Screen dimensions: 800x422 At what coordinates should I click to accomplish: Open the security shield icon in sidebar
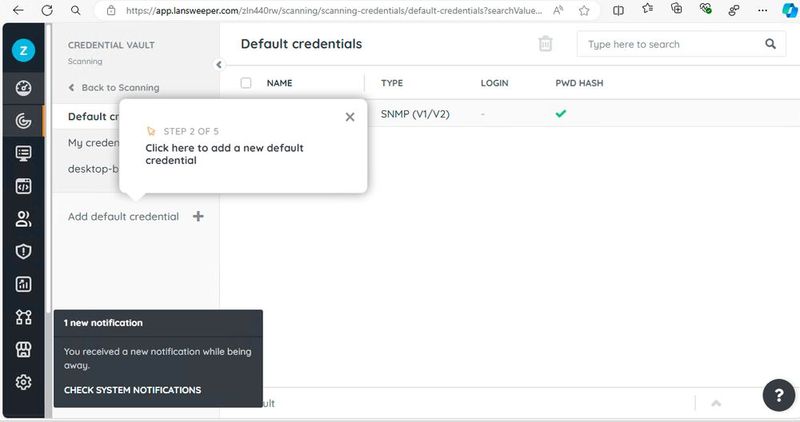click(23, 251)
